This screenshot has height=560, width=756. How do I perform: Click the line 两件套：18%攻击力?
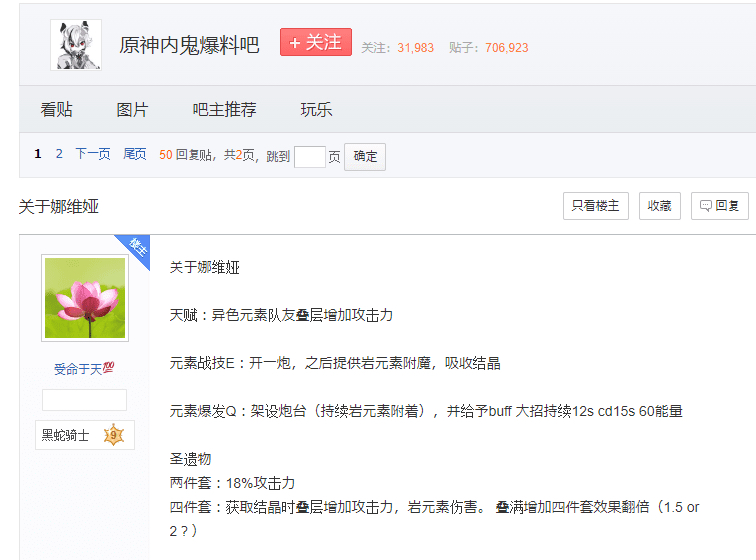tap(232, 483)
